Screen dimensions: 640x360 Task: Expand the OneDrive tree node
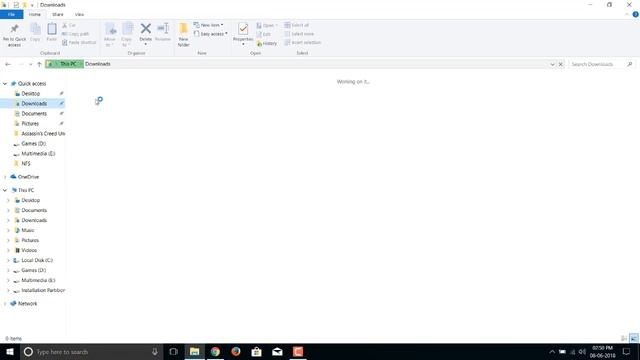[5, 177]
